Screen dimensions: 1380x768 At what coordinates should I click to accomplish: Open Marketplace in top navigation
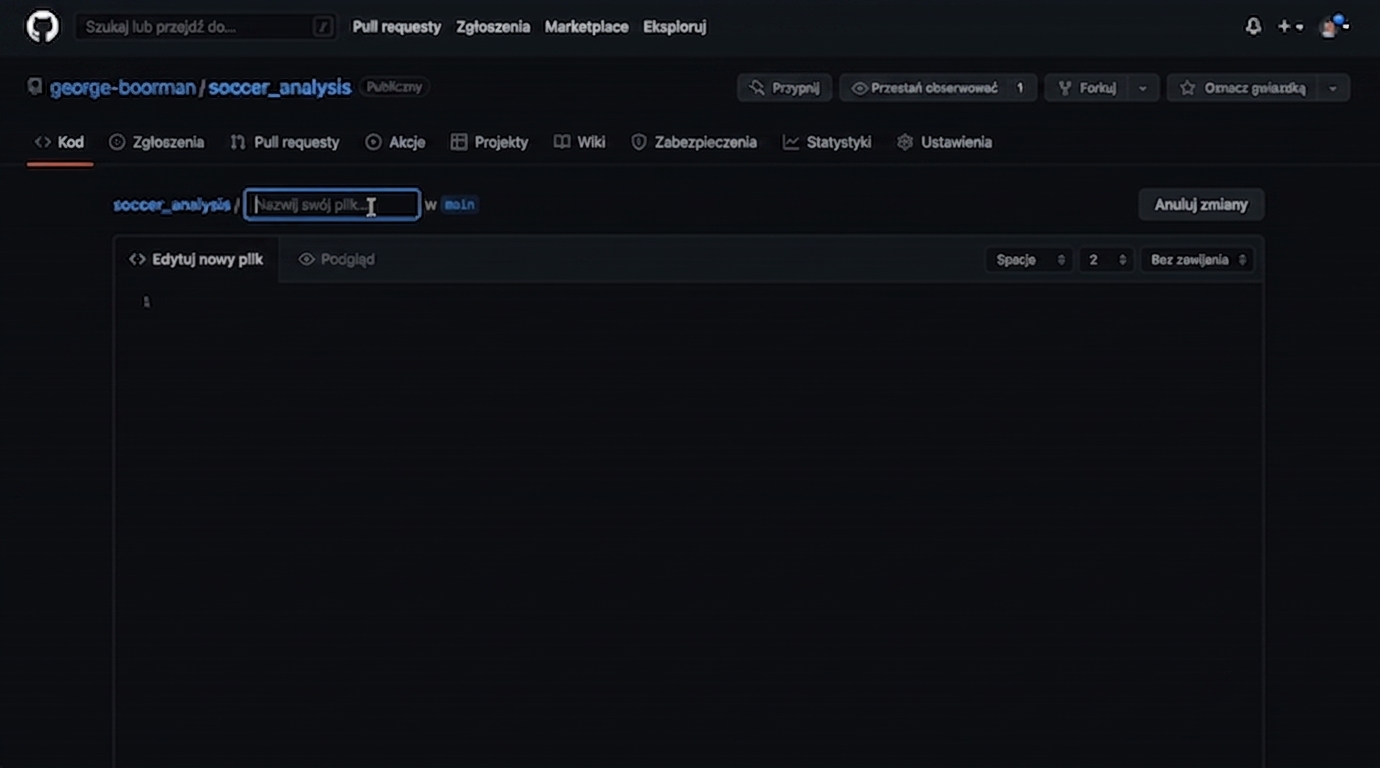[x=586, y=27]
